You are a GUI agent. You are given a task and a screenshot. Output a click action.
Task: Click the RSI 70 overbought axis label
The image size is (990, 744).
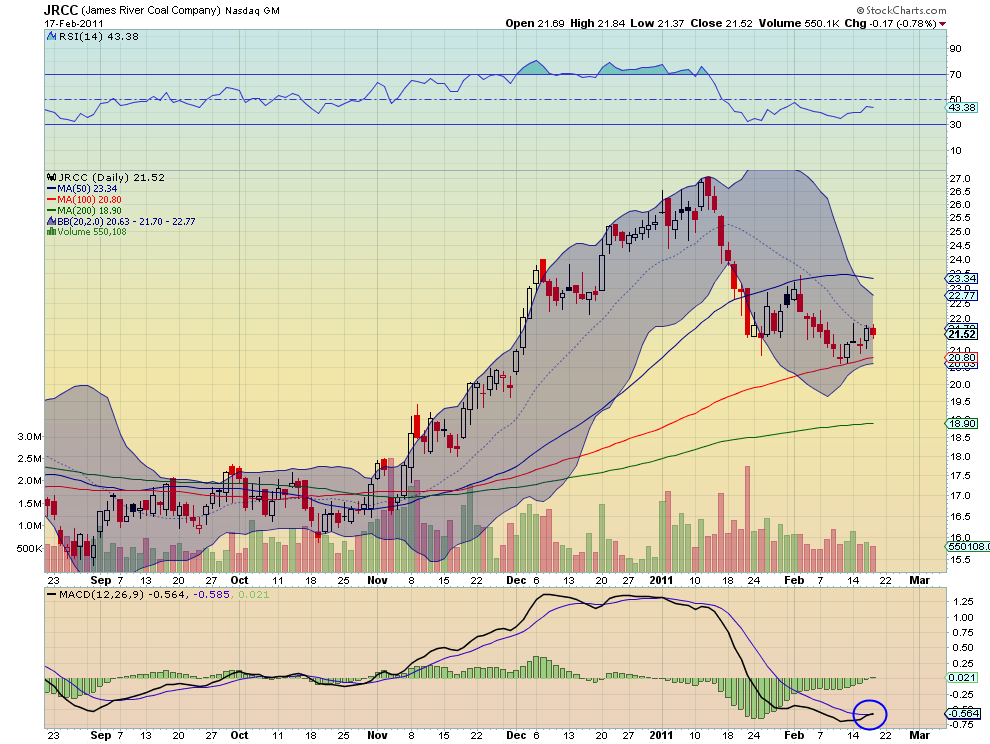point(955,75)
